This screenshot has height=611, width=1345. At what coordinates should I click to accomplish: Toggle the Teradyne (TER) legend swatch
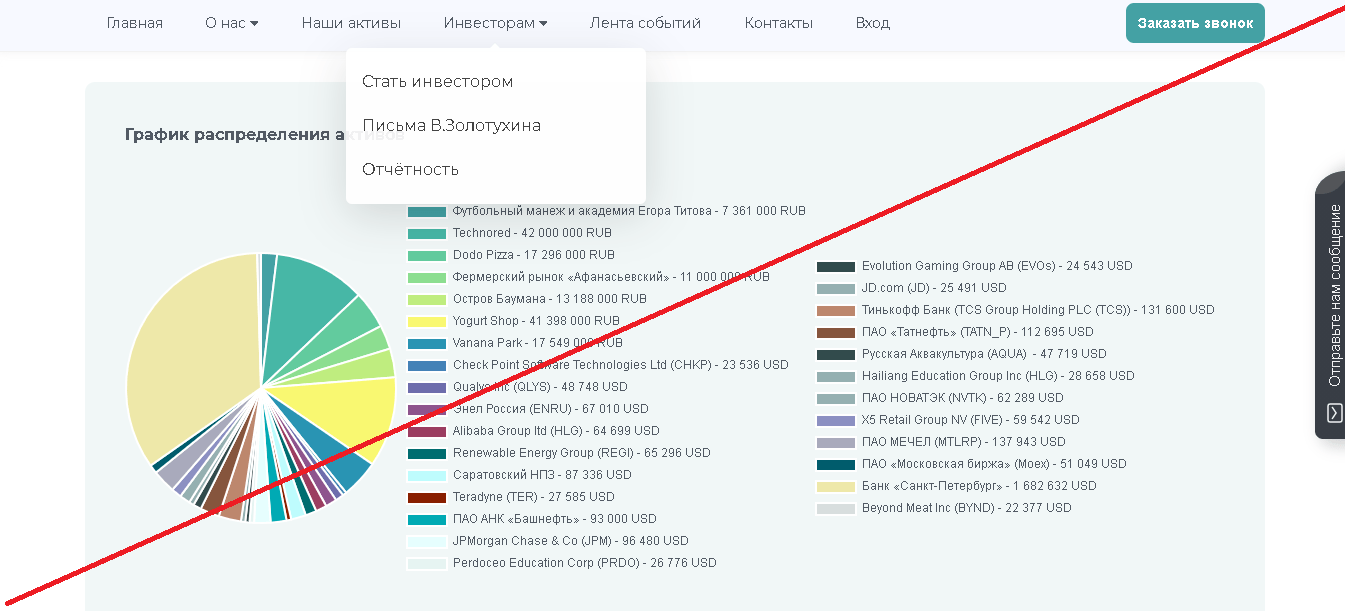point(427,497)
